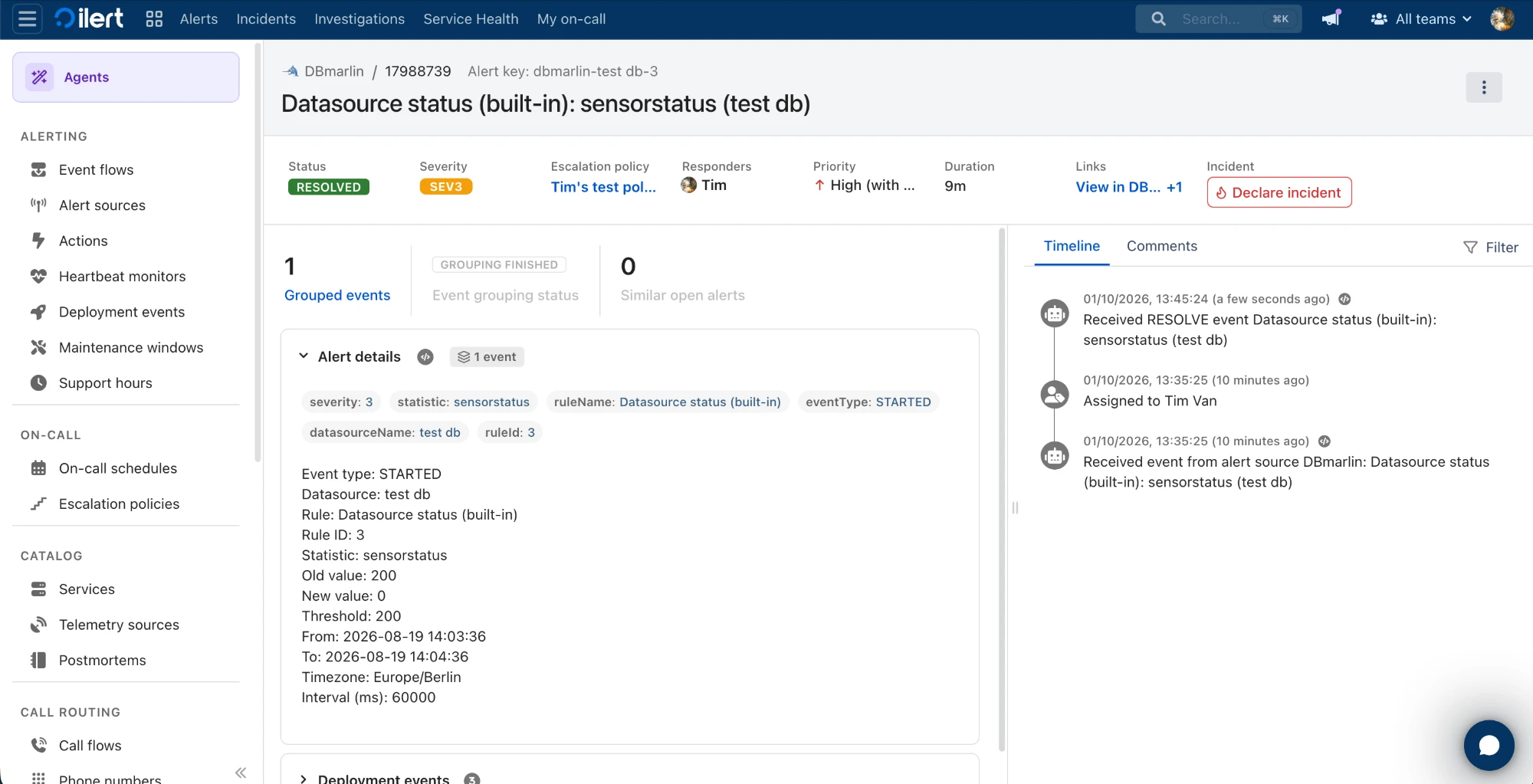Open the alert more-options kebab menu
Screen dimensions: 1533x784
[1484, 87]
